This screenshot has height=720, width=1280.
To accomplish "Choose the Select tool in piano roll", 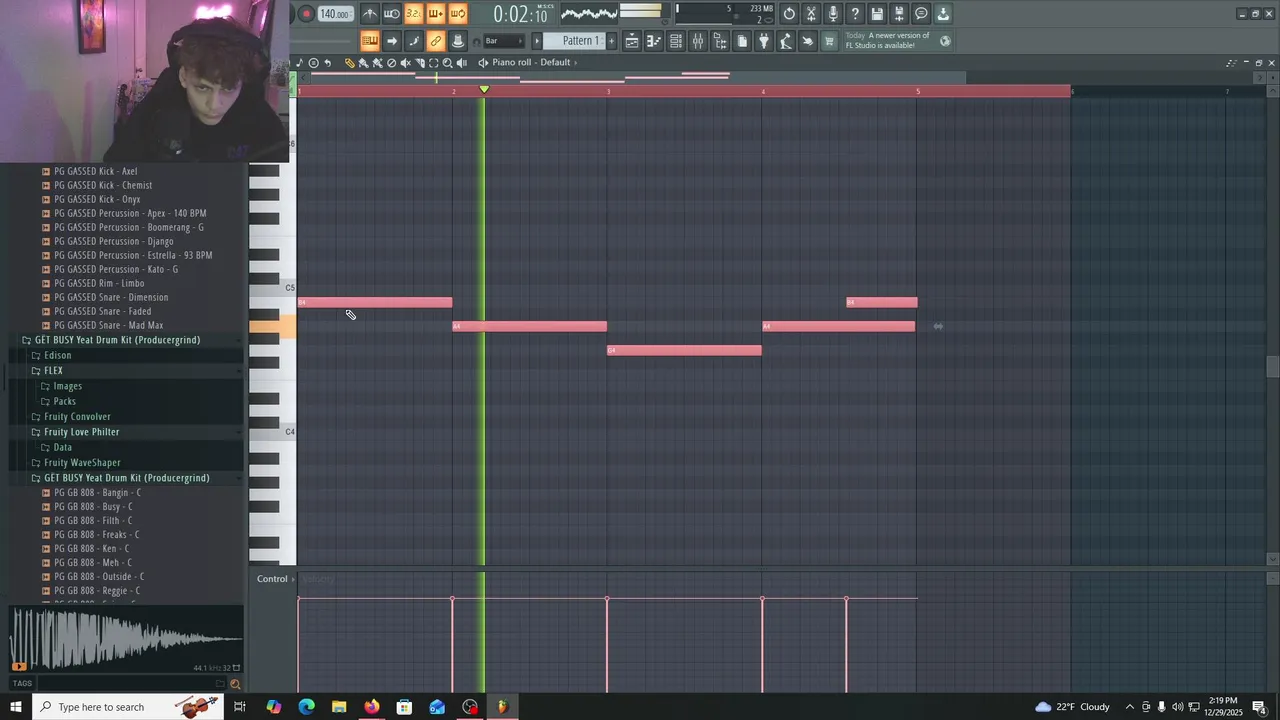I will coord(434,62).
